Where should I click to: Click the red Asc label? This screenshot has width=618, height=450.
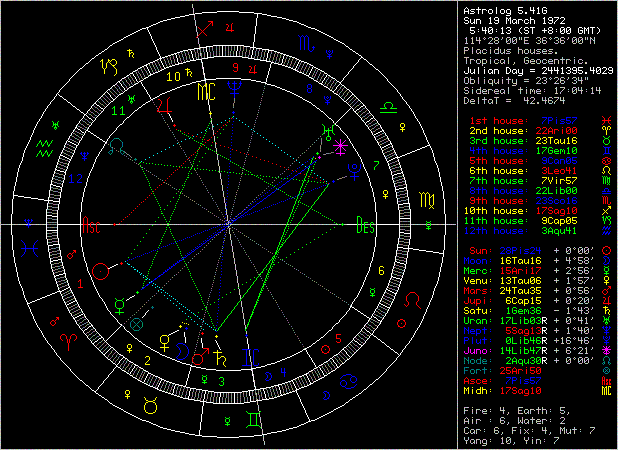[91, 225]
